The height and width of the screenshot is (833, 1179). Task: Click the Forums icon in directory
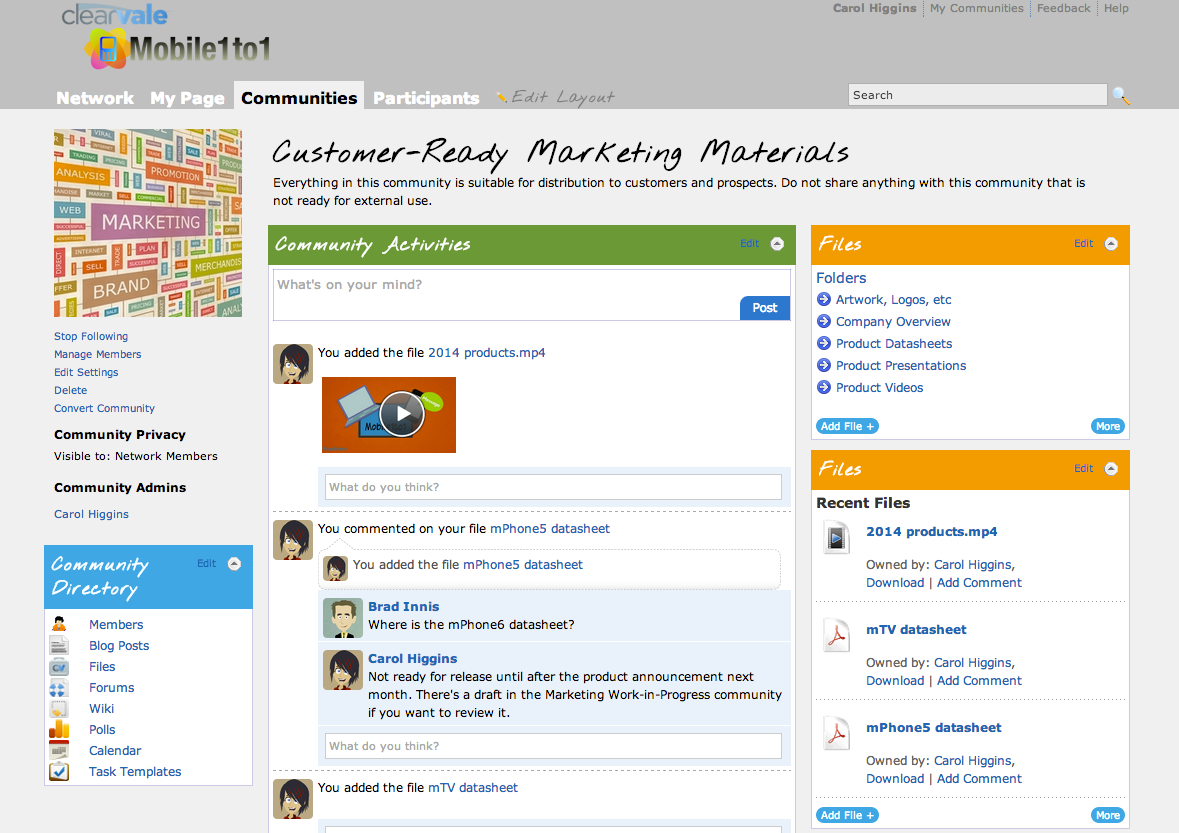pyautogui.click(x=59, y=687)
